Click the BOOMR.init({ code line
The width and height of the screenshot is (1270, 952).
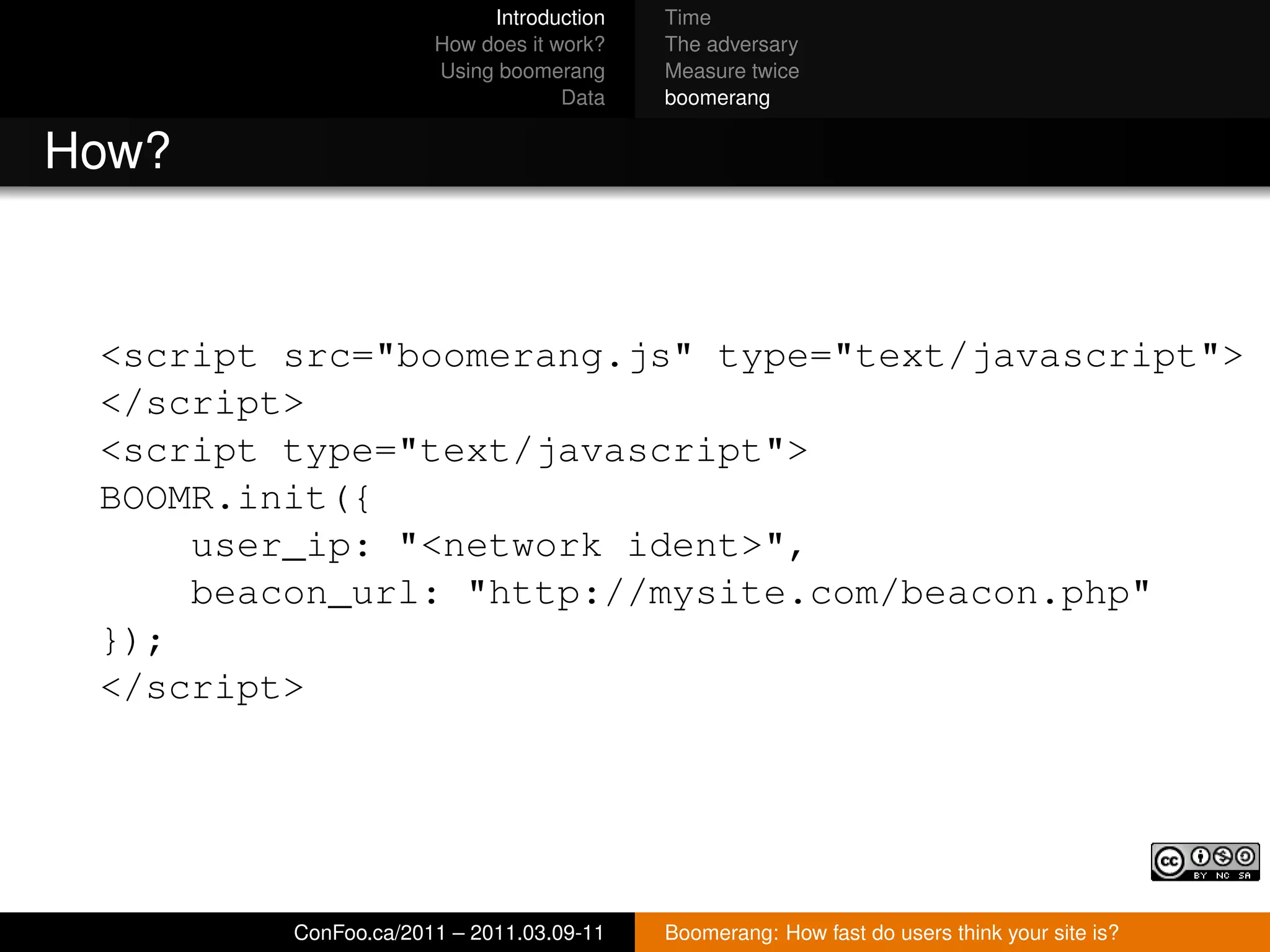pos(235,499)
